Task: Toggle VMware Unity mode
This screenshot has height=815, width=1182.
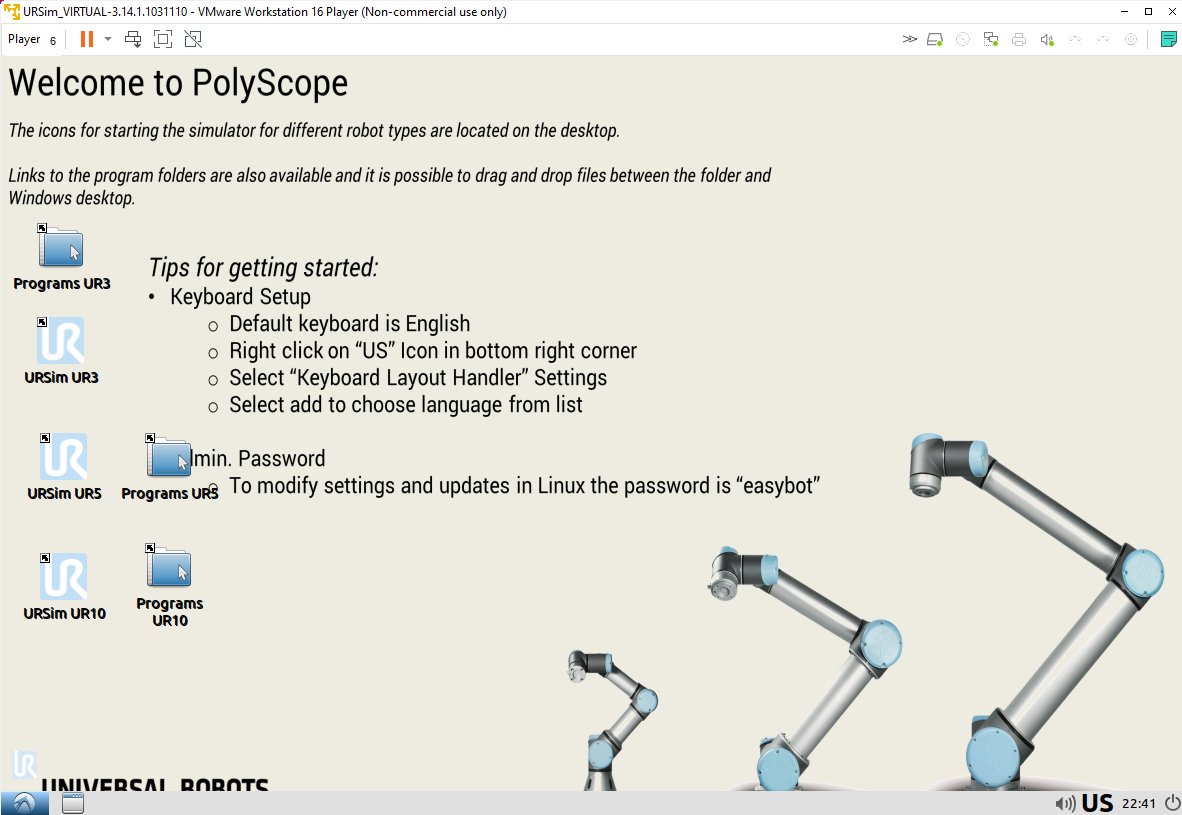Action: pos(193,39)
